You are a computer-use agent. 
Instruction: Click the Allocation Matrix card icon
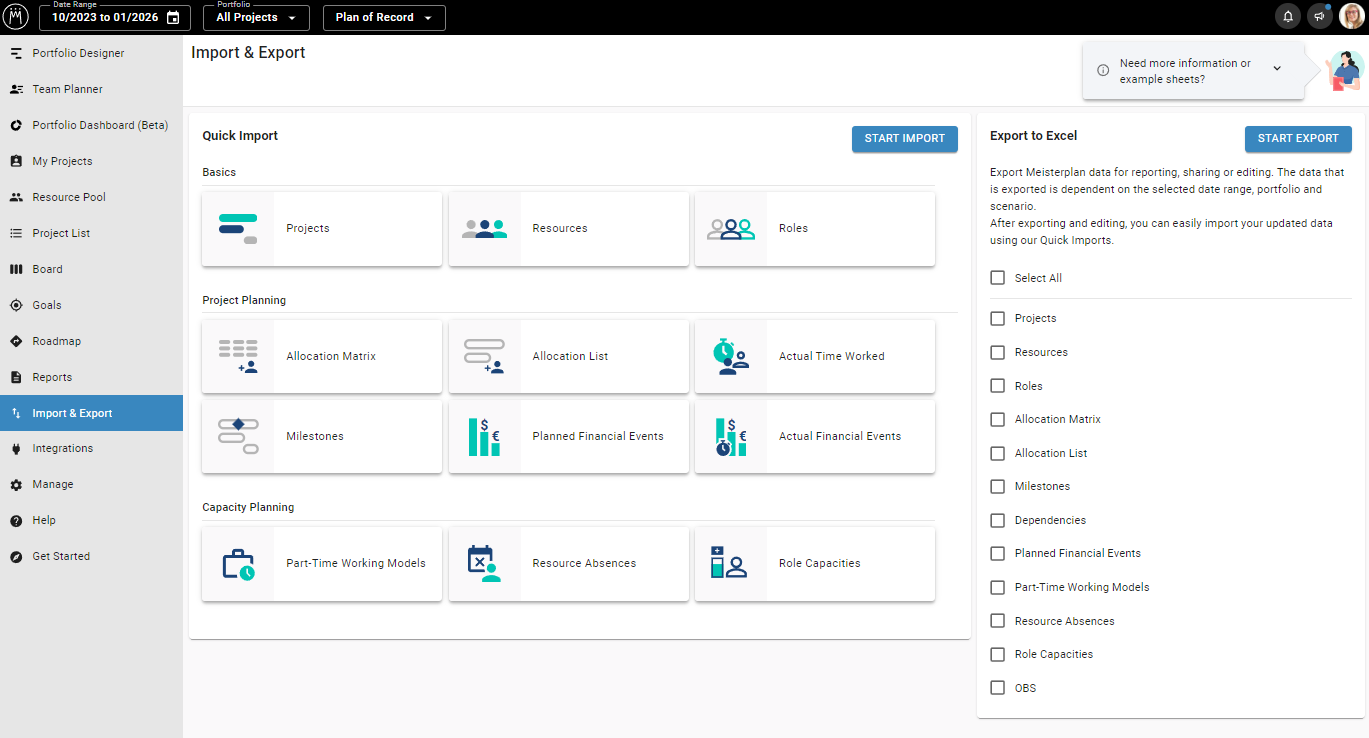click(238, 357)
